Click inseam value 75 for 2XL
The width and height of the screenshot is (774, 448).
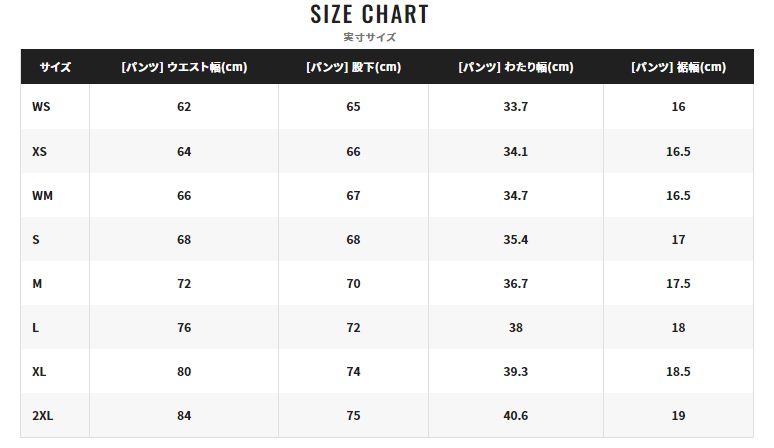353,416
